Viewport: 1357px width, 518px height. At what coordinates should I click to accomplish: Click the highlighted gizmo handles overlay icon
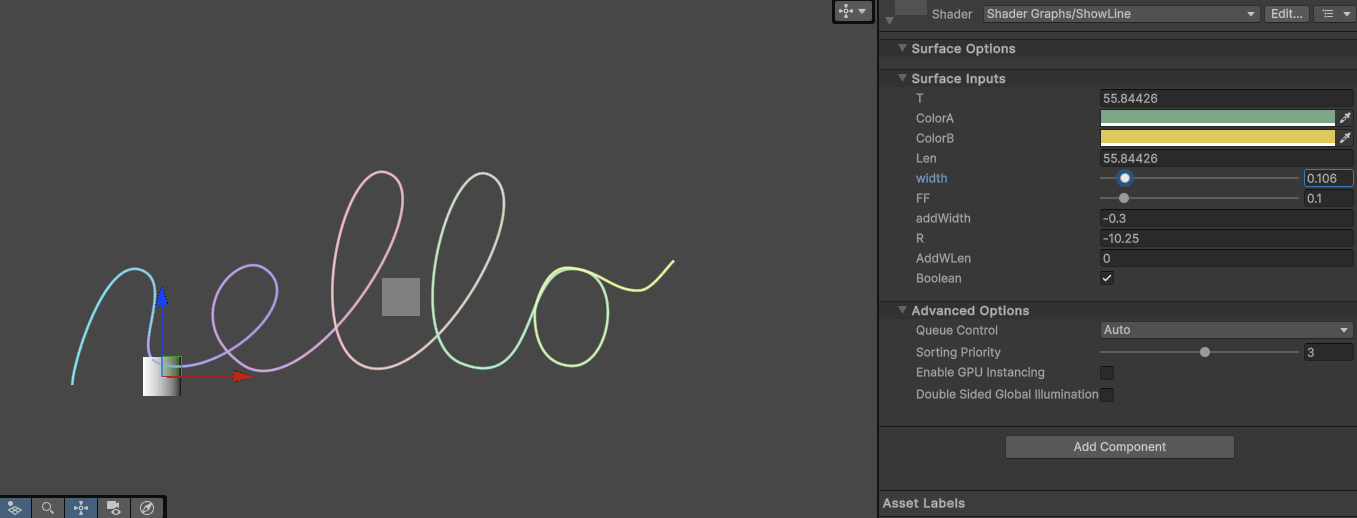point(81,508)
